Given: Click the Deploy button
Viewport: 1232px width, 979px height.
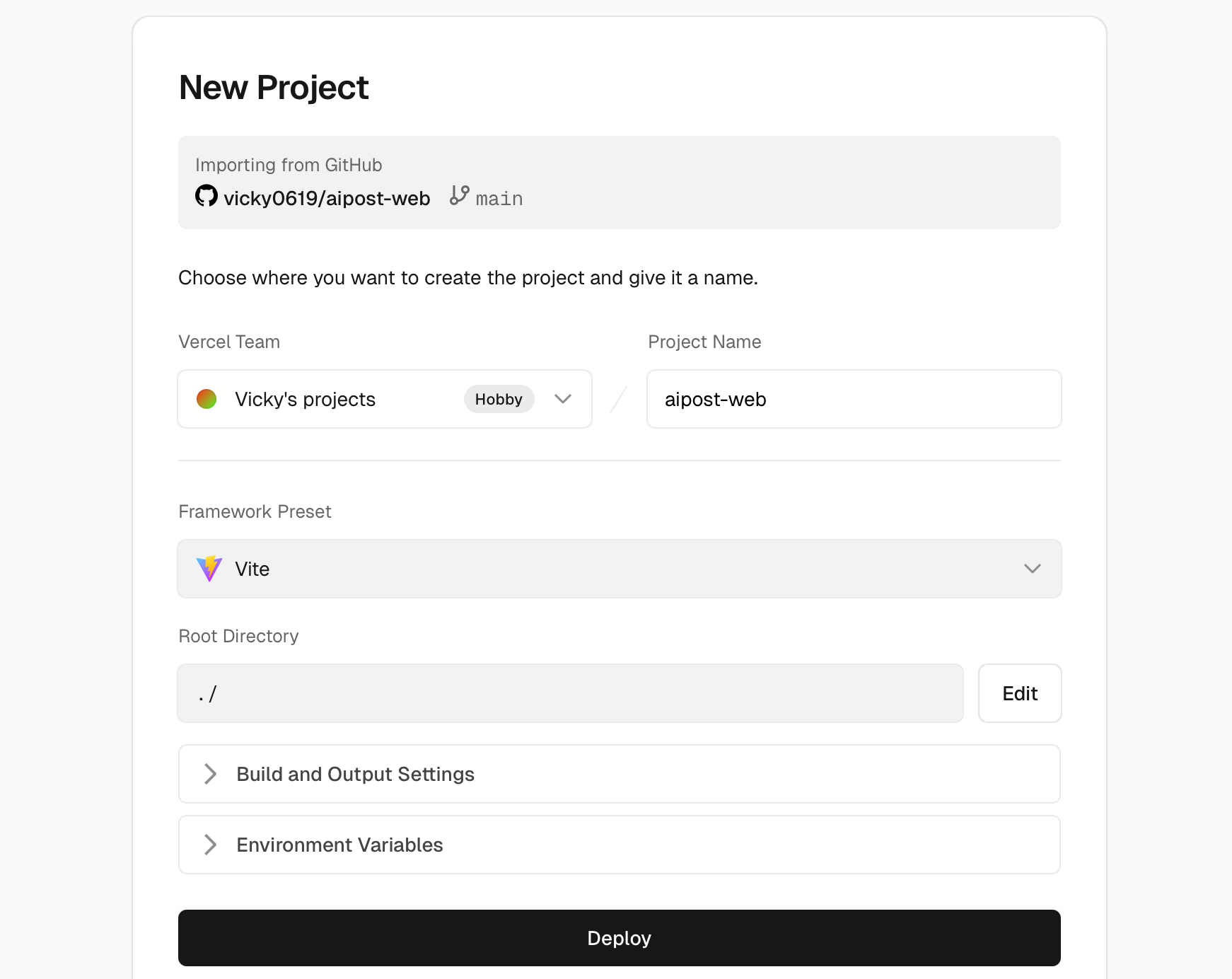Looking at the screenshot, I should (620, 938).
